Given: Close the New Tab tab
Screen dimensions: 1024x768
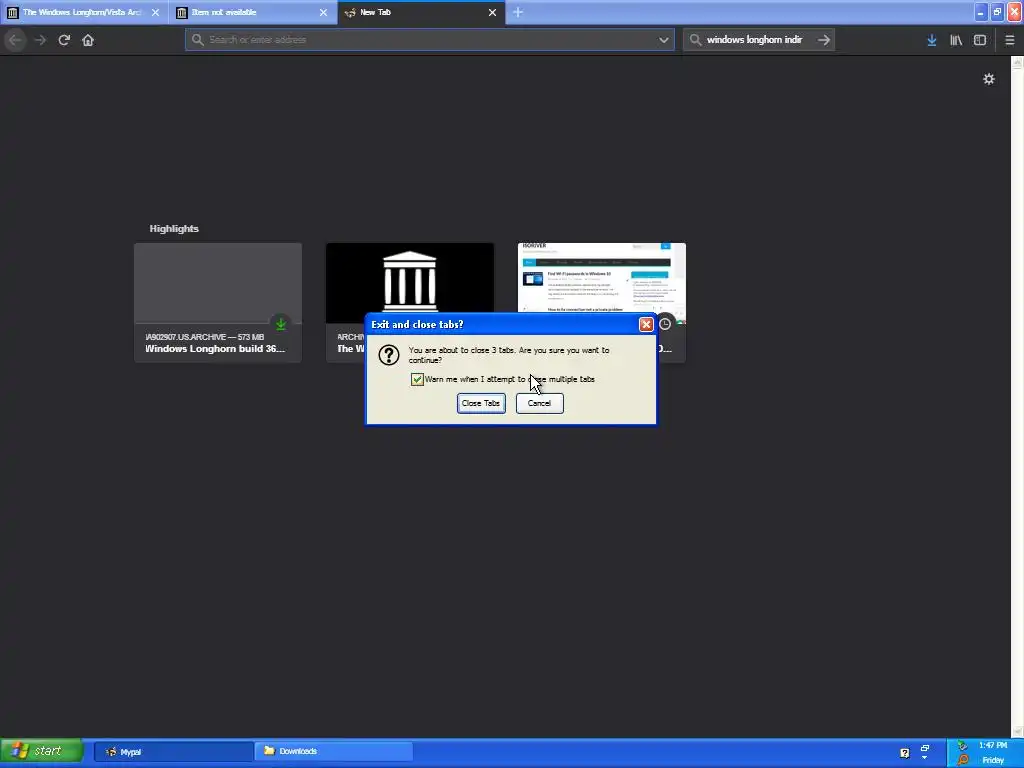Looking at the screenshot, I should [492, 12].
